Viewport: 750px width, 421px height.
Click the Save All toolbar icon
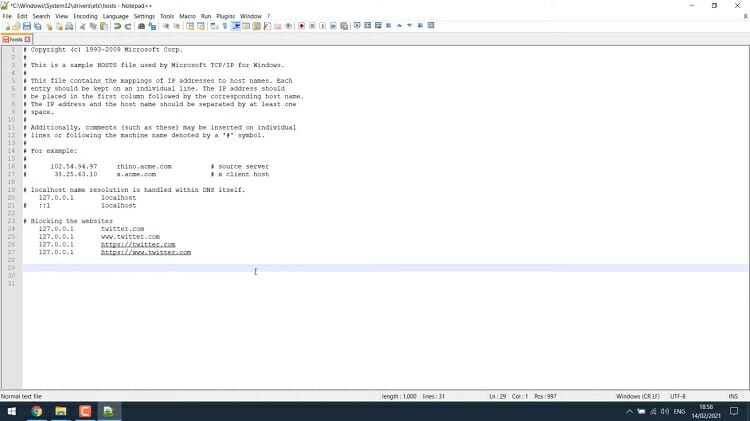(x=37, y=26)
